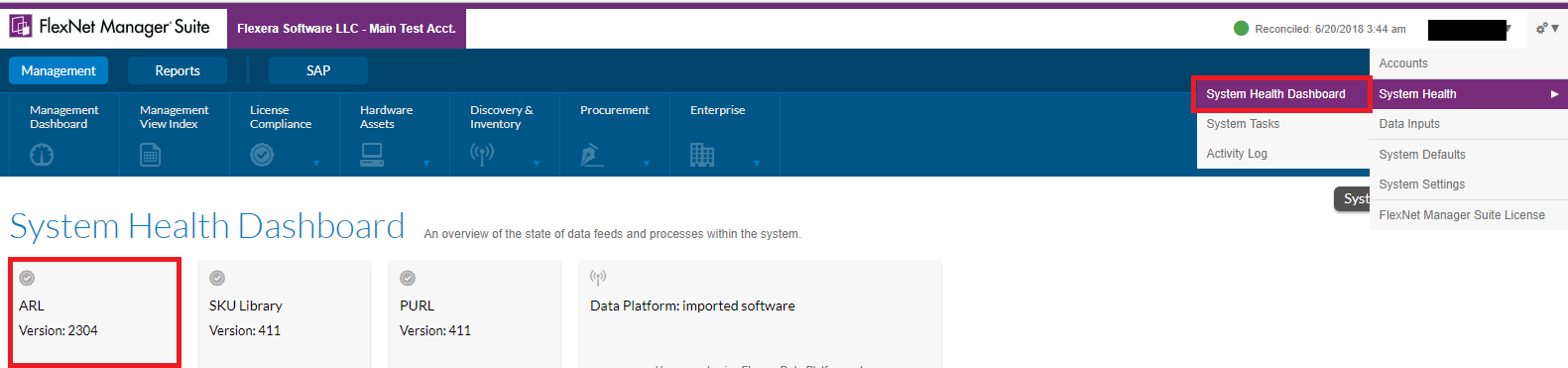The width and height of the screenshot is (1568, 368).
Task: Click the ARL Version: 2304 text
Action: [59, 330]
